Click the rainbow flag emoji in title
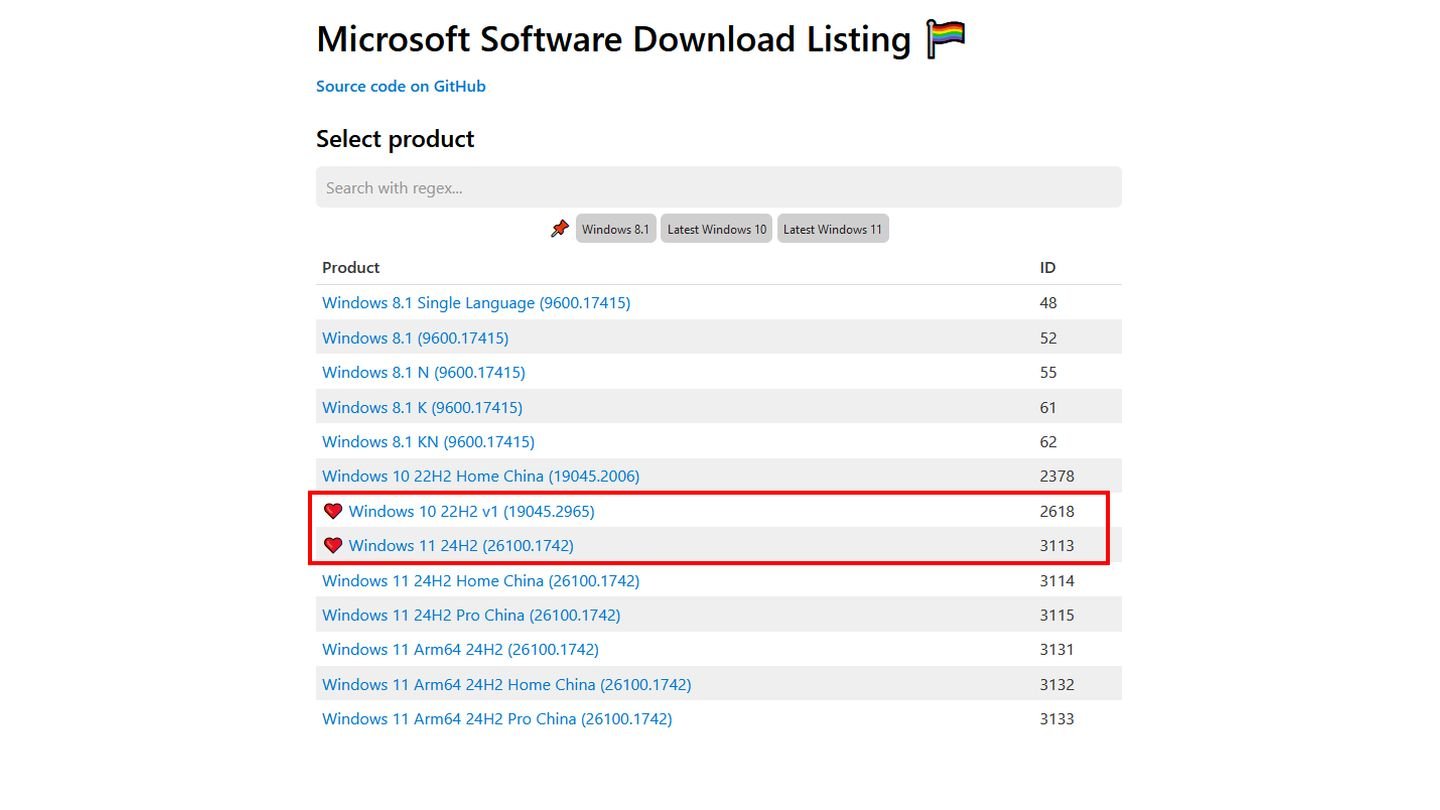Screen dimensions: 1440x810 click(x=946, y=40)
